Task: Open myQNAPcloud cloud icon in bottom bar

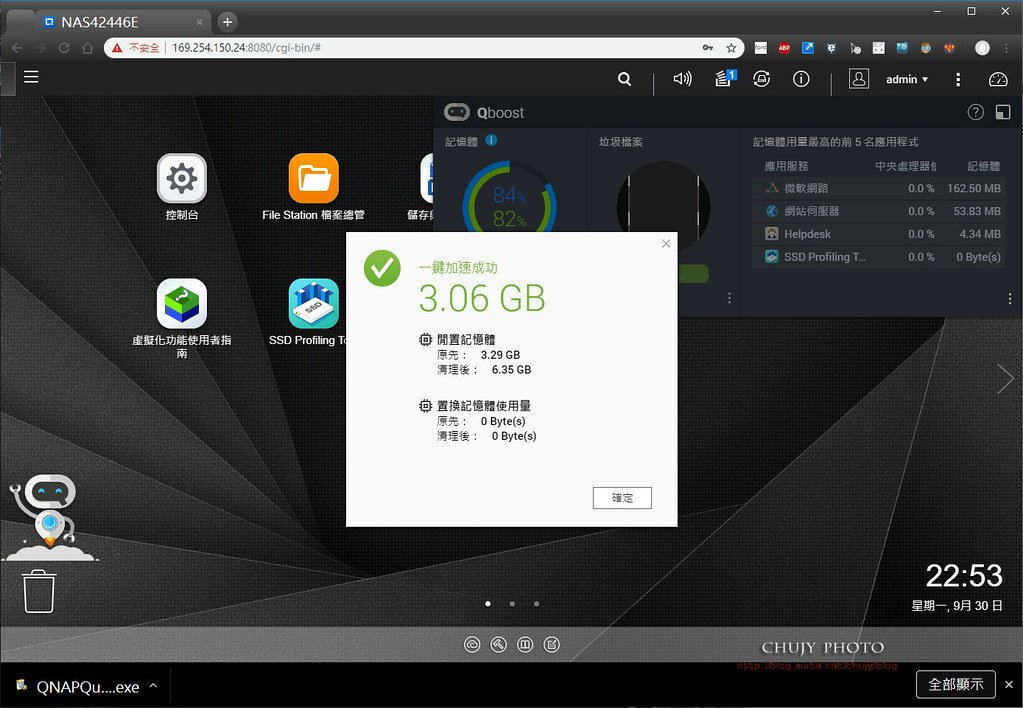Action: pos(472,645)
